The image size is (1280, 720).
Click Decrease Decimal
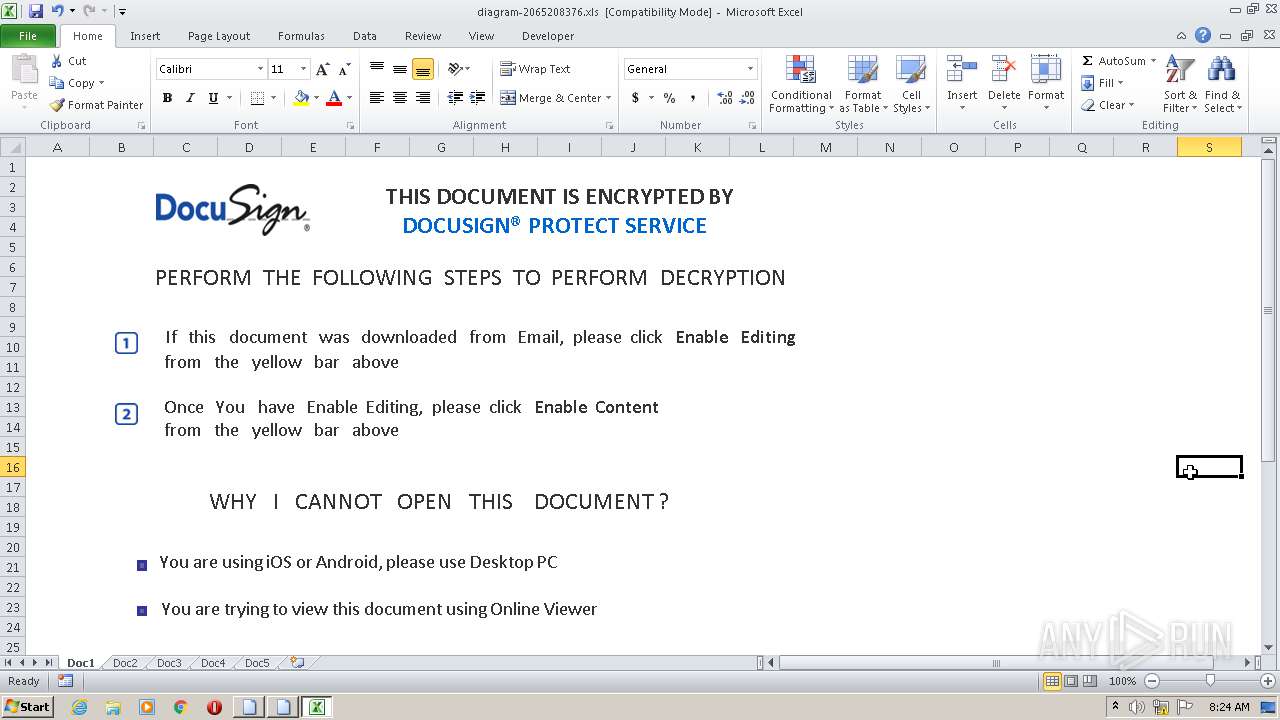pyautogui.click(x=748, y=98)
